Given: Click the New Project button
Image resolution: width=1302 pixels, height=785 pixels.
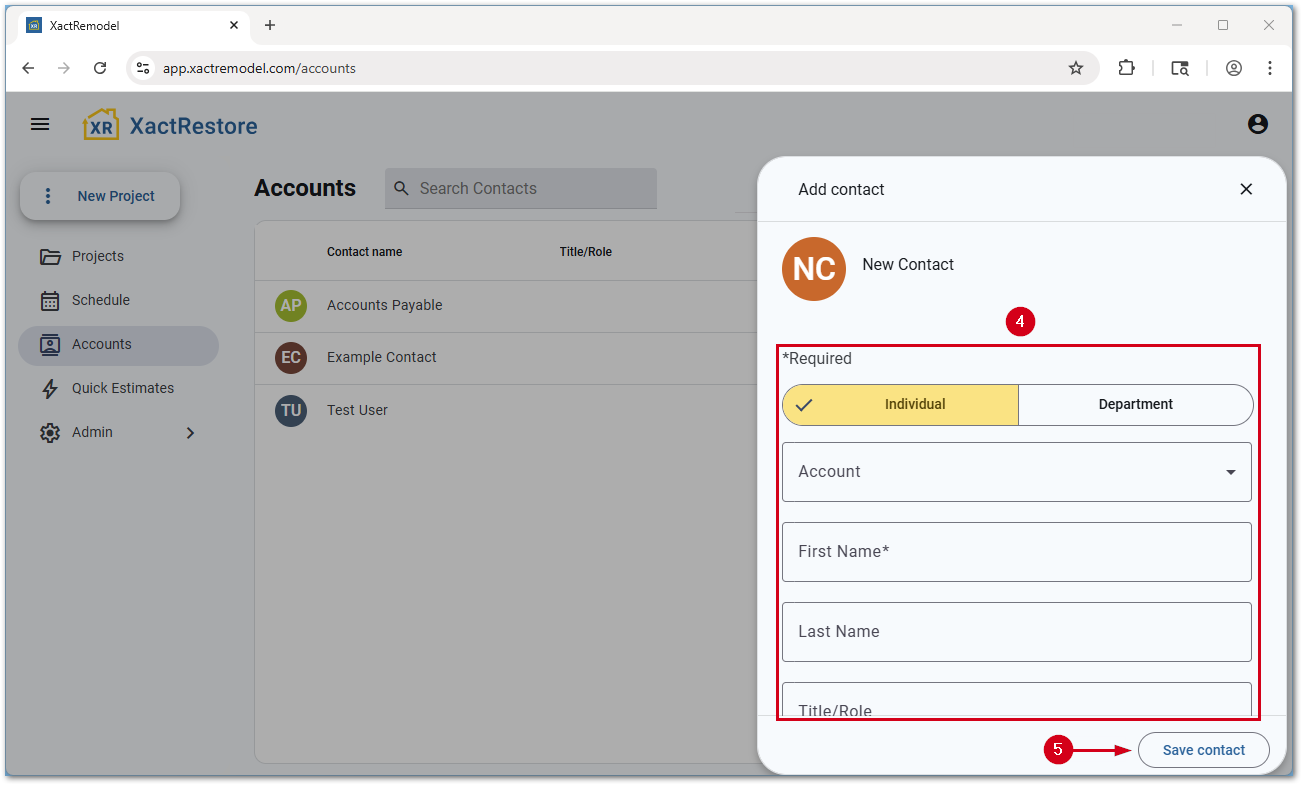Looking at the screenshot, I should (x=100, y=196).
